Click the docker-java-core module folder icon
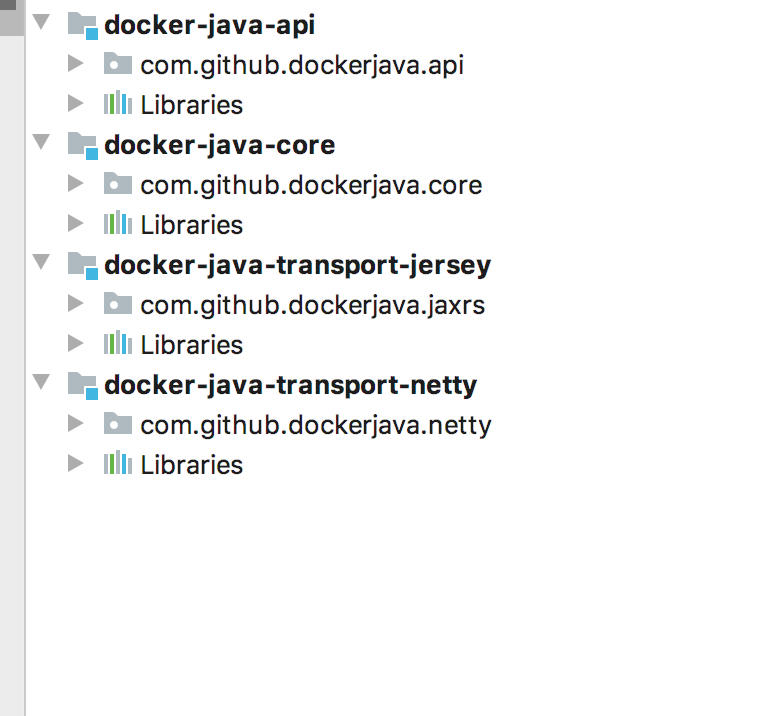Screen dimensions: 760x716 tap(83, 146)
